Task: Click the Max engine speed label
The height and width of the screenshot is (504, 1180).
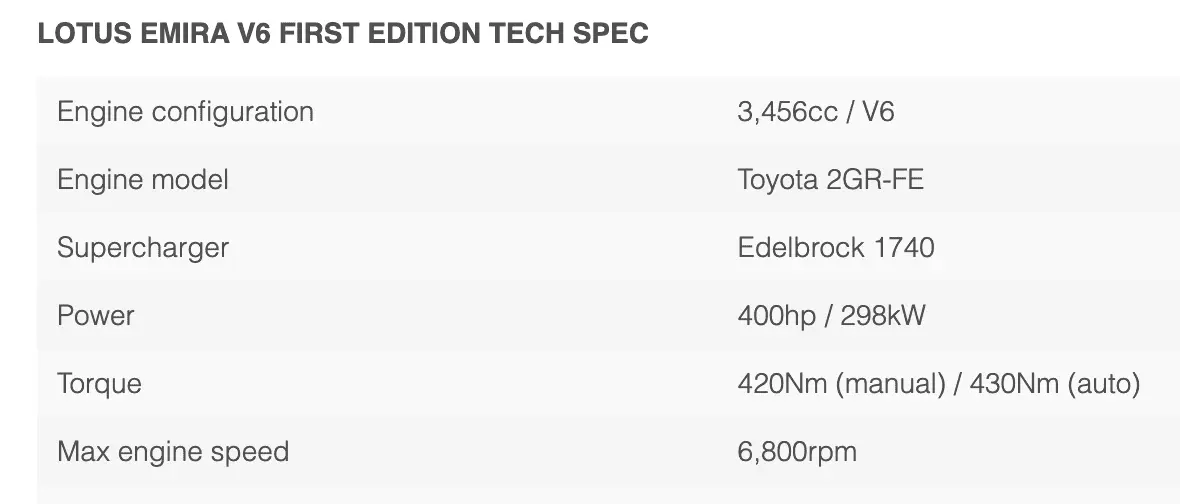Action: [173, 452]
